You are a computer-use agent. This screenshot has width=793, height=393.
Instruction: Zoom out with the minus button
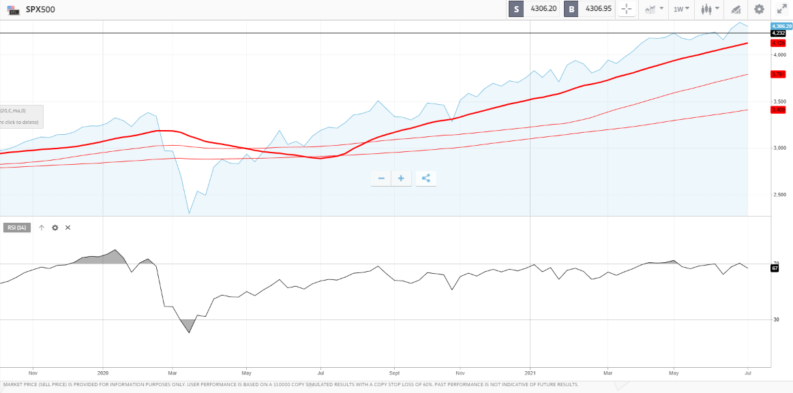381,179
